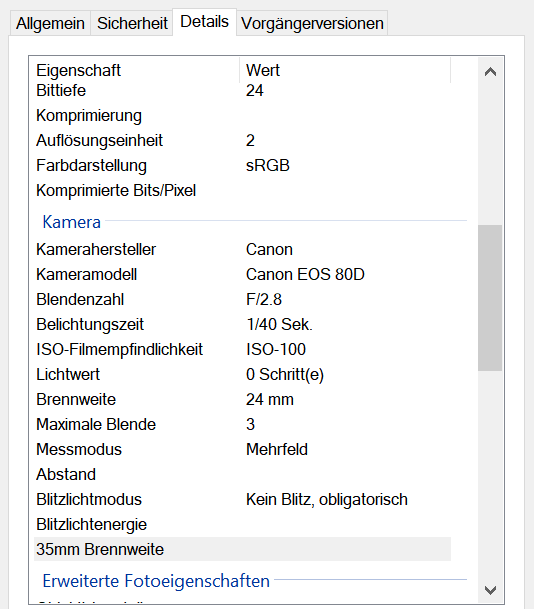Select the ISO-Filmempfindlichkeit row
Viewport: 534px width, 609px height.
click(242, 349)
